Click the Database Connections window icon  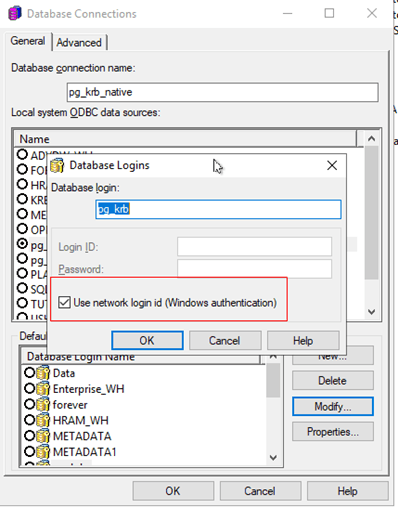click(x=15, y=14)
